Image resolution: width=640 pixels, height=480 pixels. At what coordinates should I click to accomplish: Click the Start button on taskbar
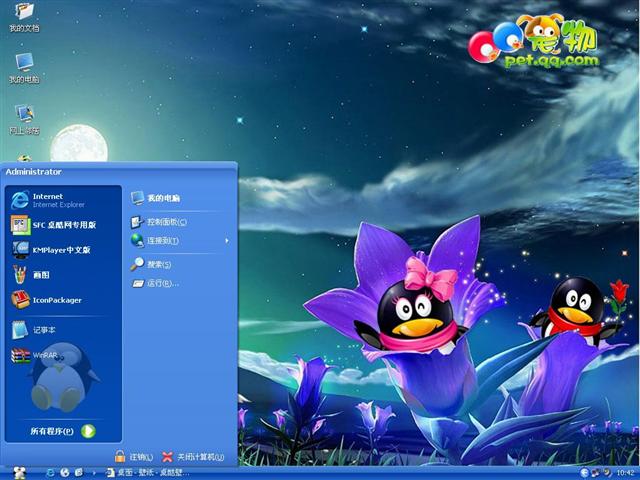coord(19,473)
